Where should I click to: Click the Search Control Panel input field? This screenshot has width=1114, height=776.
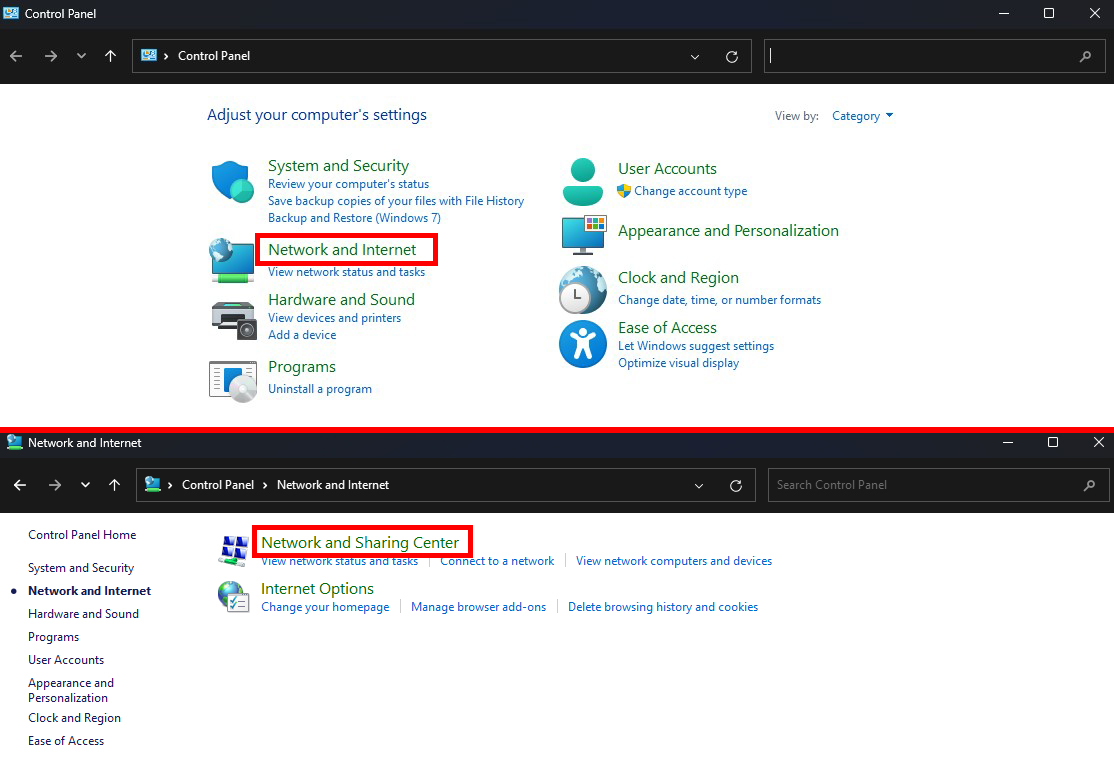coord(925,485)
